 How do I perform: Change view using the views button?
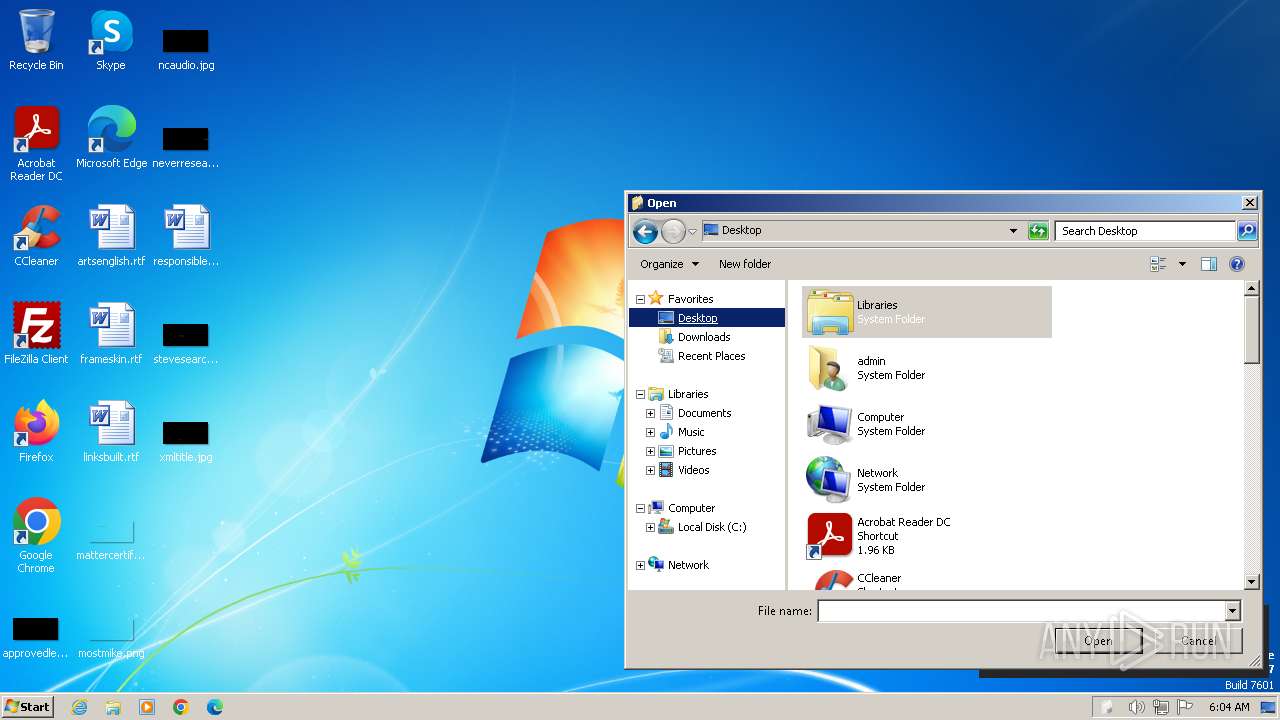pyautogui.click(x=1159, y=264)
